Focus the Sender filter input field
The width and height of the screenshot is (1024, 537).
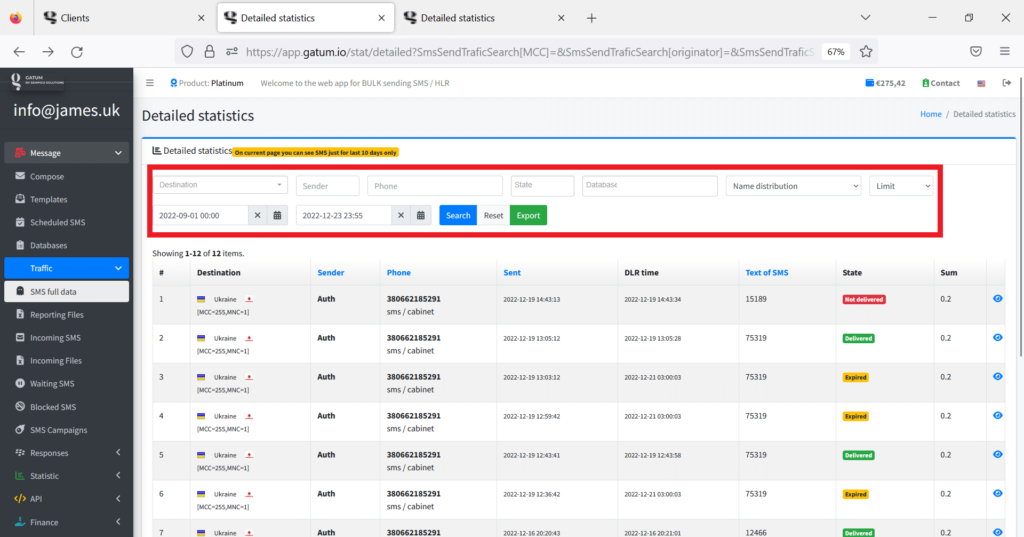[x=327, y=186]
